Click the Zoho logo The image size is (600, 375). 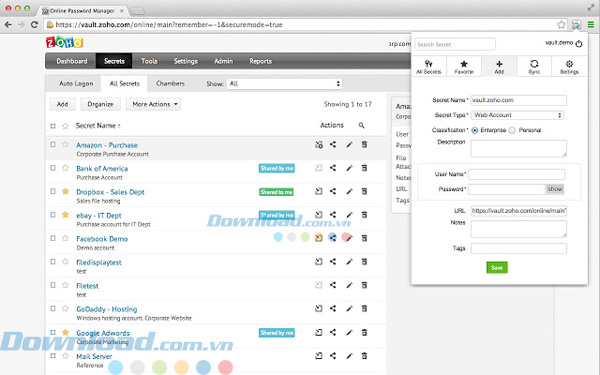pos(64,42)
